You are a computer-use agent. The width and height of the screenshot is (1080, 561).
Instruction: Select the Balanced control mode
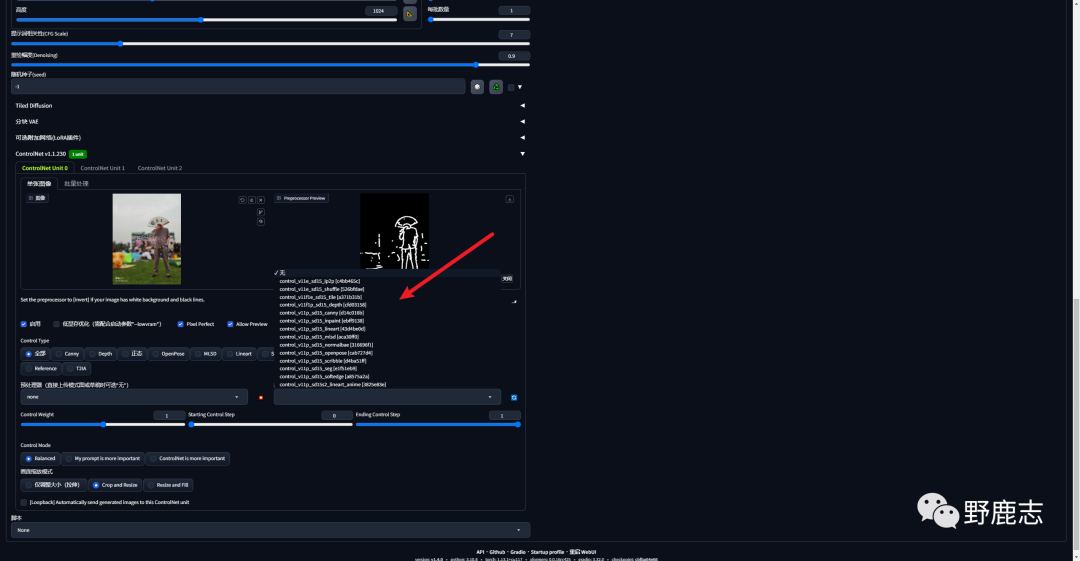pyautogui.click(x=40, y=458)
